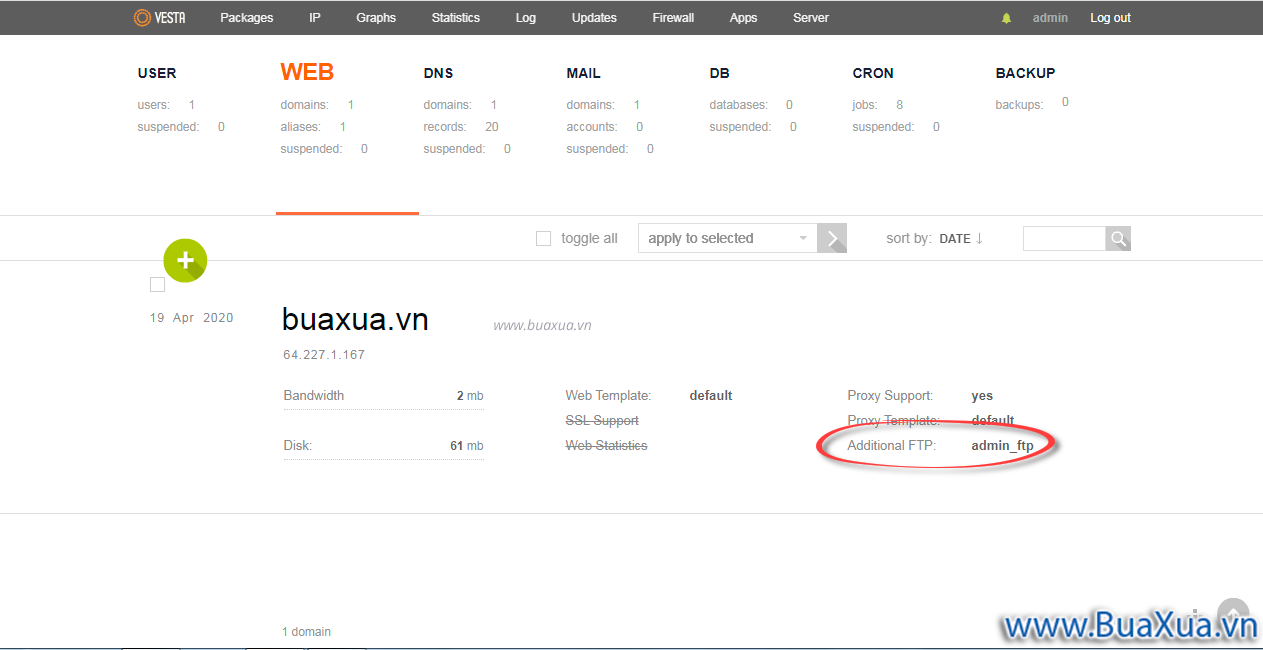The height and width of the screenshot is (650, 1263).
Task: Click the IP address 64.227.1.167
Action: click(x=324, y=355)
